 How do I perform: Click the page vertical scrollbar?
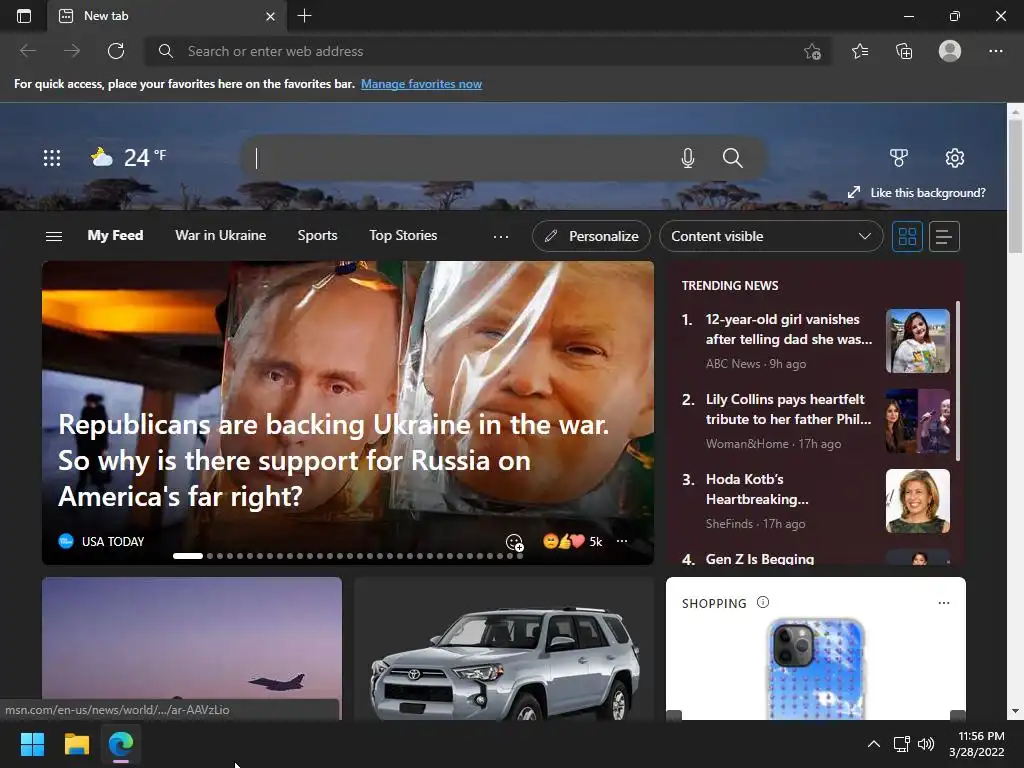pyautogui.click(x=1015, y=187)
